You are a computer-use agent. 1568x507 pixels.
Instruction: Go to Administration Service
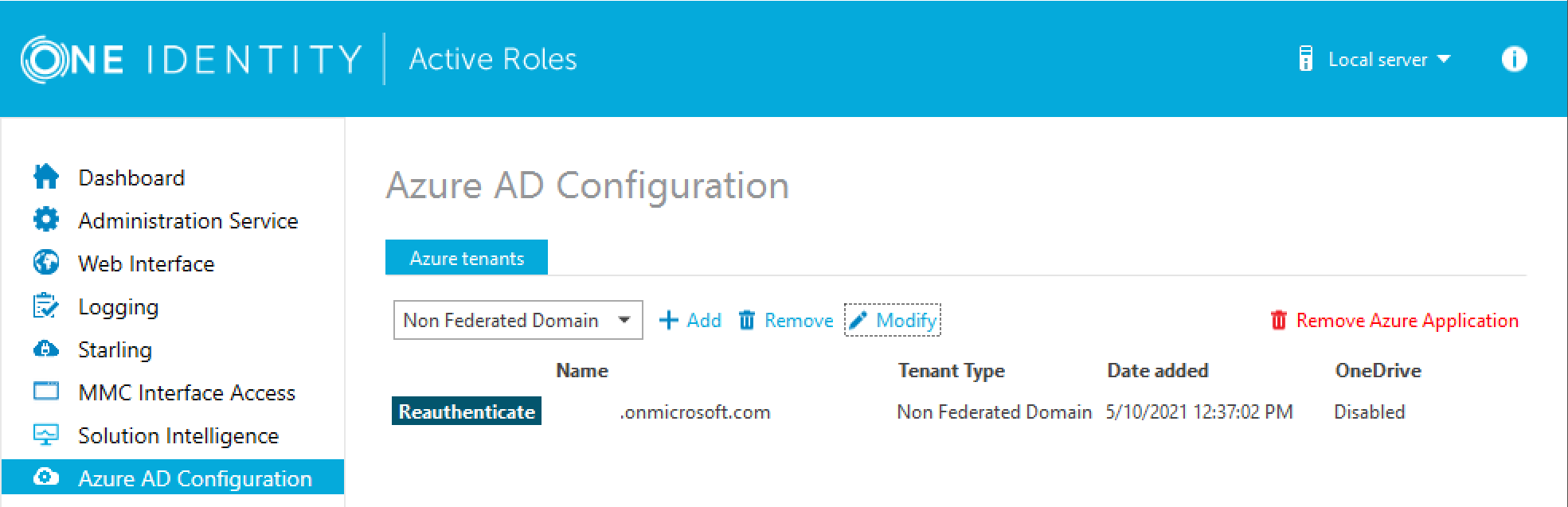tap(188, 220)
